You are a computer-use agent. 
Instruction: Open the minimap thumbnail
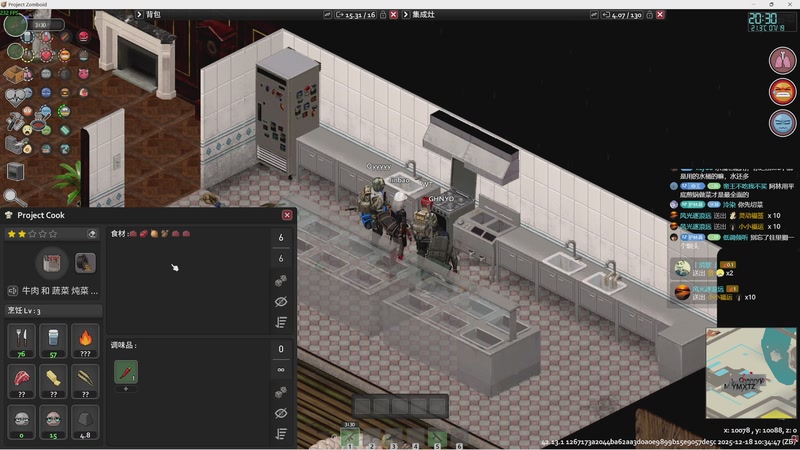[x=751, y=373]
